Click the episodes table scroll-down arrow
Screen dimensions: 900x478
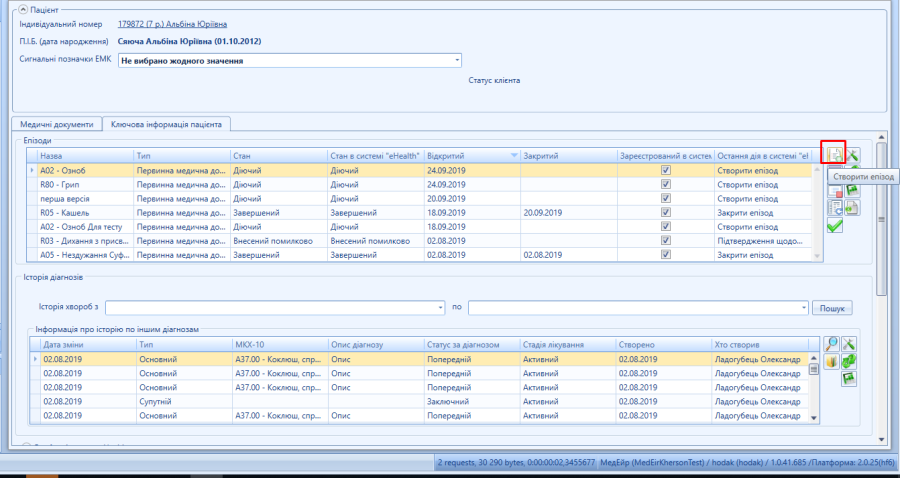[x=817, y=257]
